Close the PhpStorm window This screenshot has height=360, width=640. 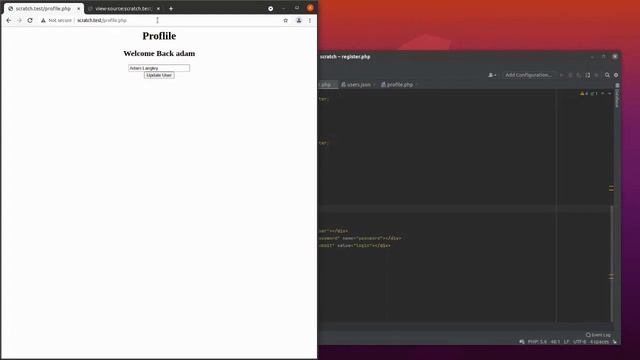click(615, 56)
